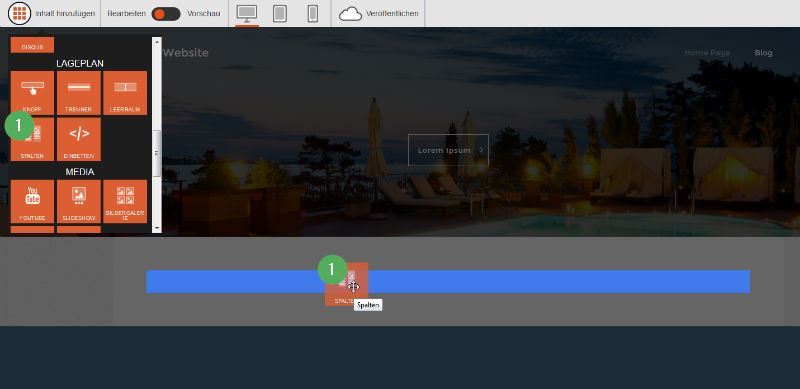Click the Lorem Ipsum banner button
Viewport: 800px width, 389px height.
click(x=448, y=150)
